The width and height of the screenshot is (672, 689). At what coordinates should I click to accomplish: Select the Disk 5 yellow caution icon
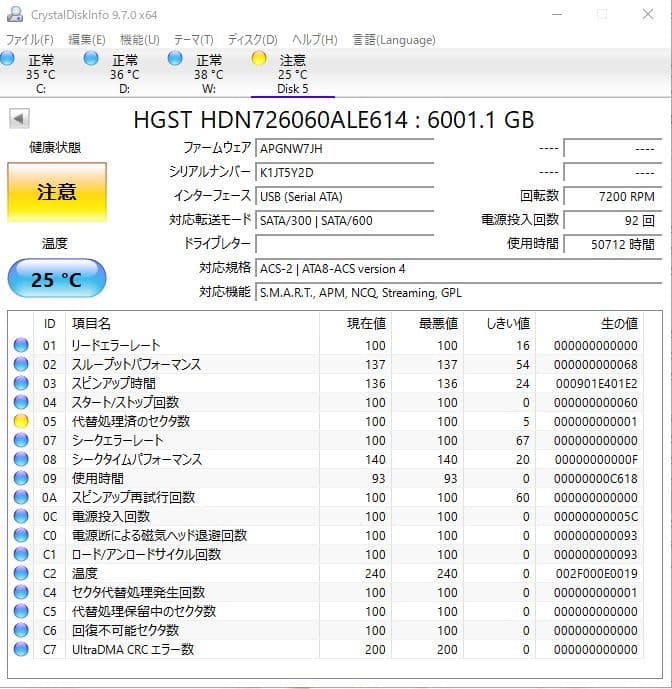coord(259,58)
